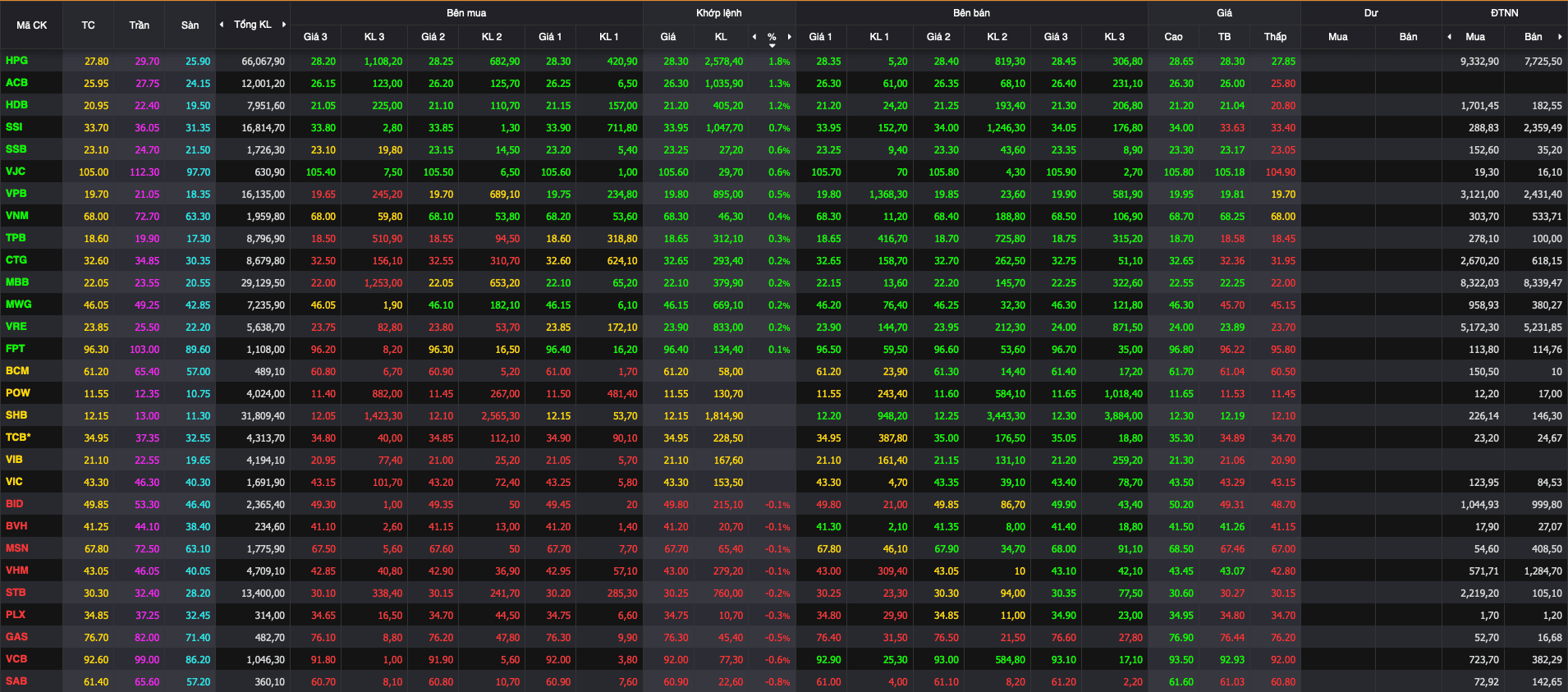The image size is (1568, 692).
Task: Click VRE foreign sell value 5,231,85
Action: [1543, 328]
